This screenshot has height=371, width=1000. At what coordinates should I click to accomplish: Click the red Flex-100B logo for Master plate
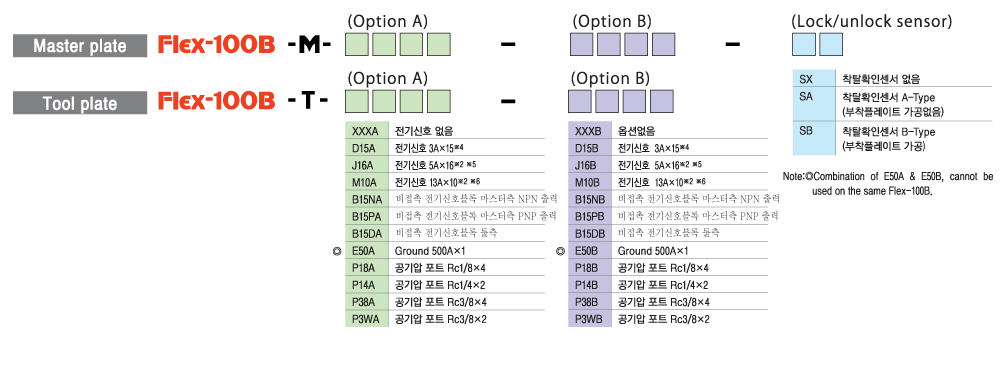(216, 45)
